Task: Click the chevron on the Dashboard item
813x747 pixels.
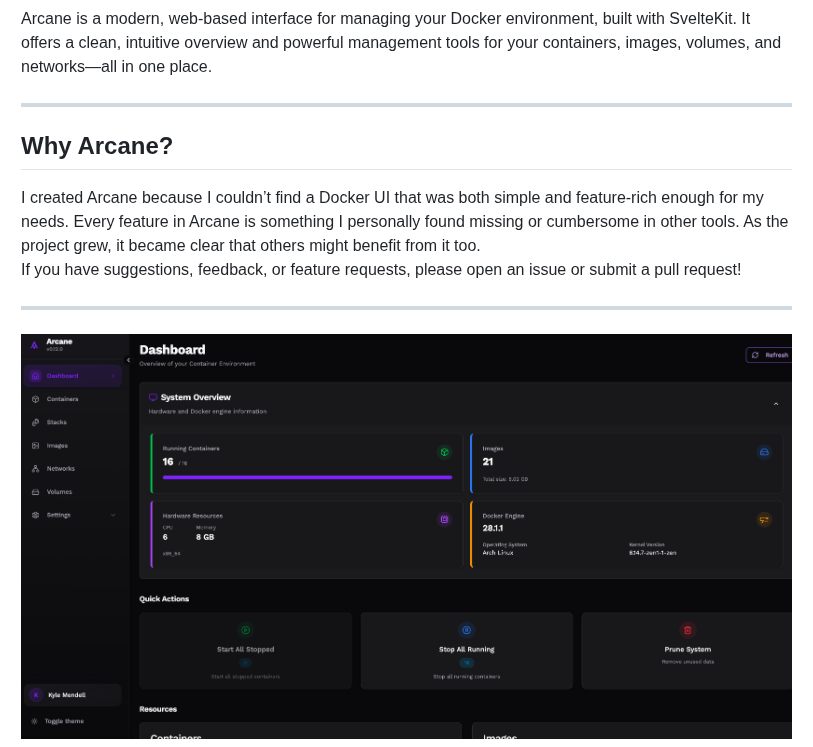Action: [x=113, y=376]
